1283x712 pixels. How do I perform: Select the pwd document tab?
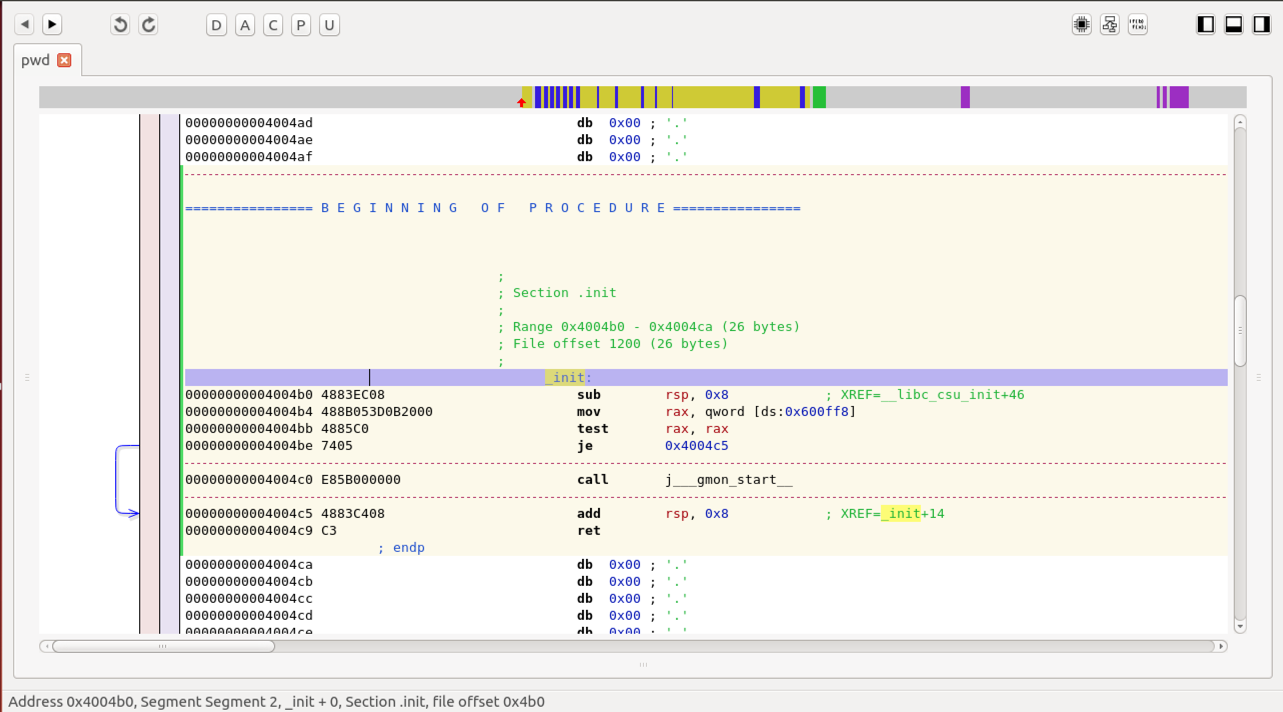[x=35, y=60]
